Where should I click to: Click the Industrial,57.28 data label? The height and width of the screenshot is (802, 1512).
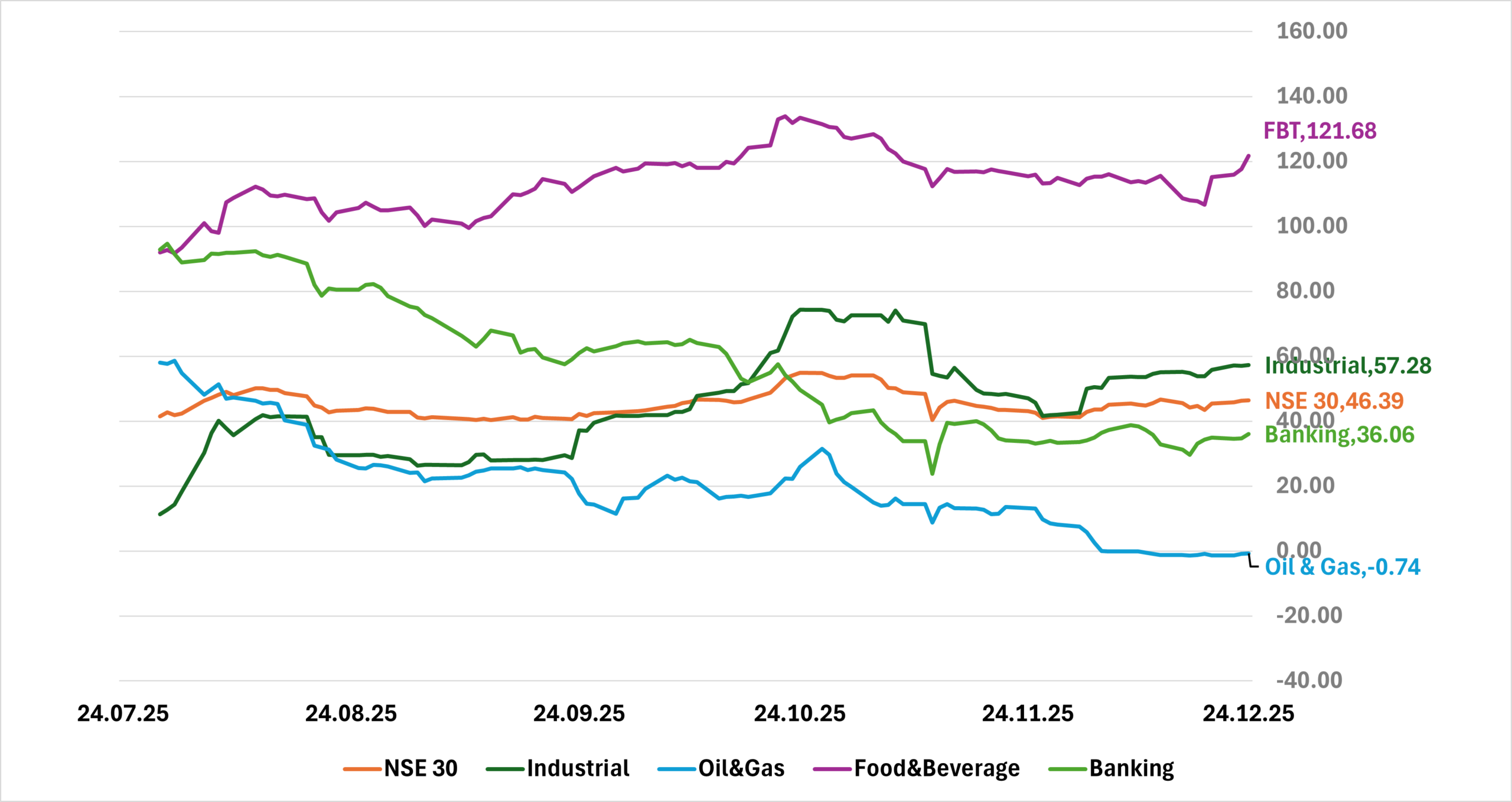(1348, 366)
